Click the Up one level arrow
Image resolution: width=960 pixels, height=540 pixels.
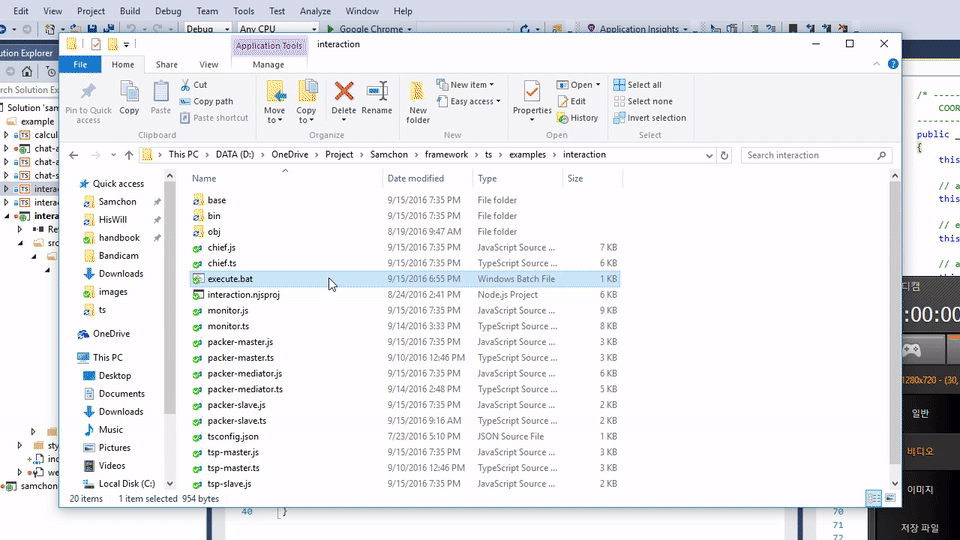point(129,155)
